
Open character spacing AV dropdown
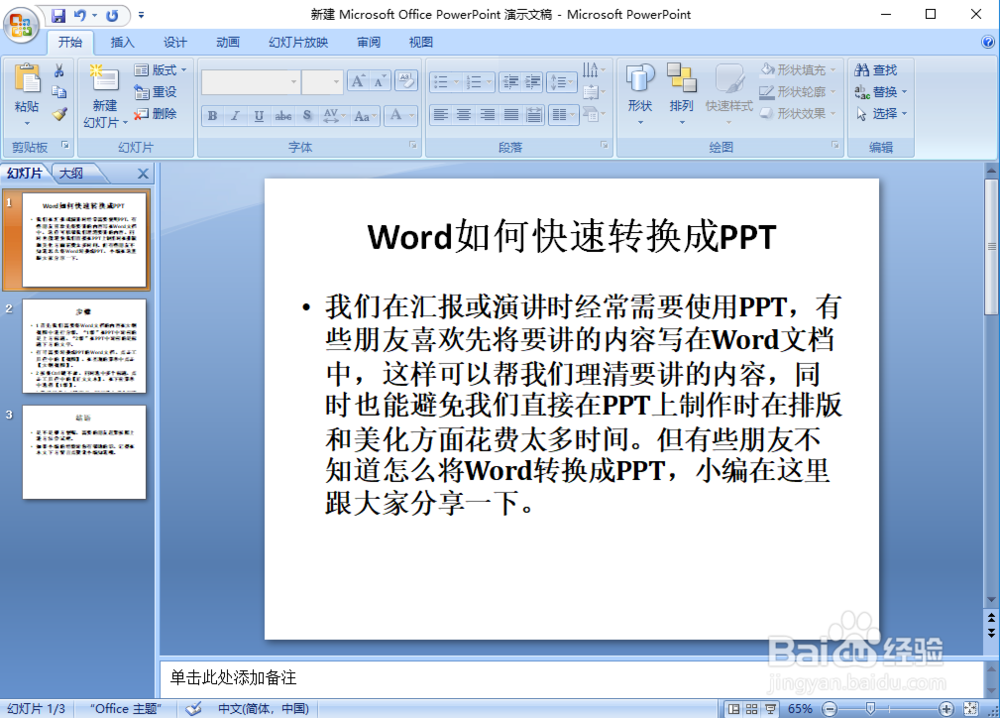(x=334, y=115)
